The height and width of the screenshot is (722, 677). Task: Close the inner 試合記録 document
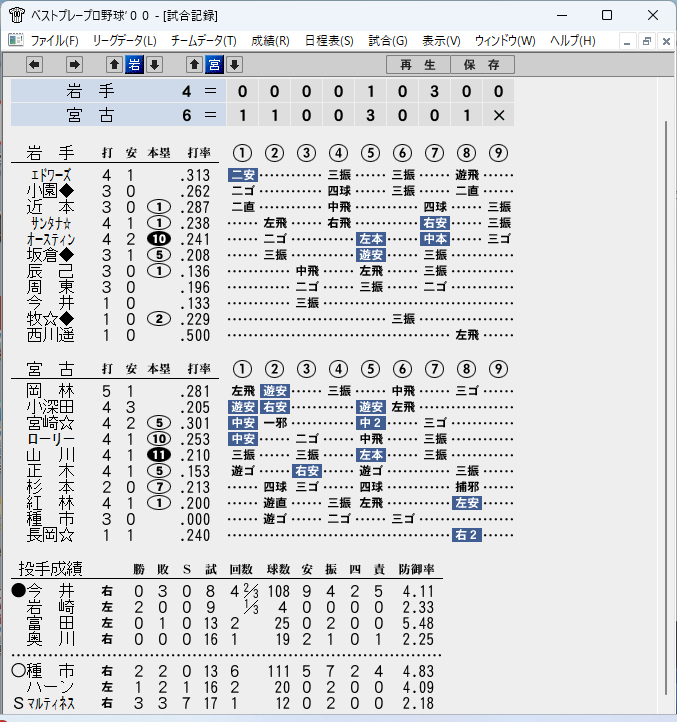click(666, 41)
